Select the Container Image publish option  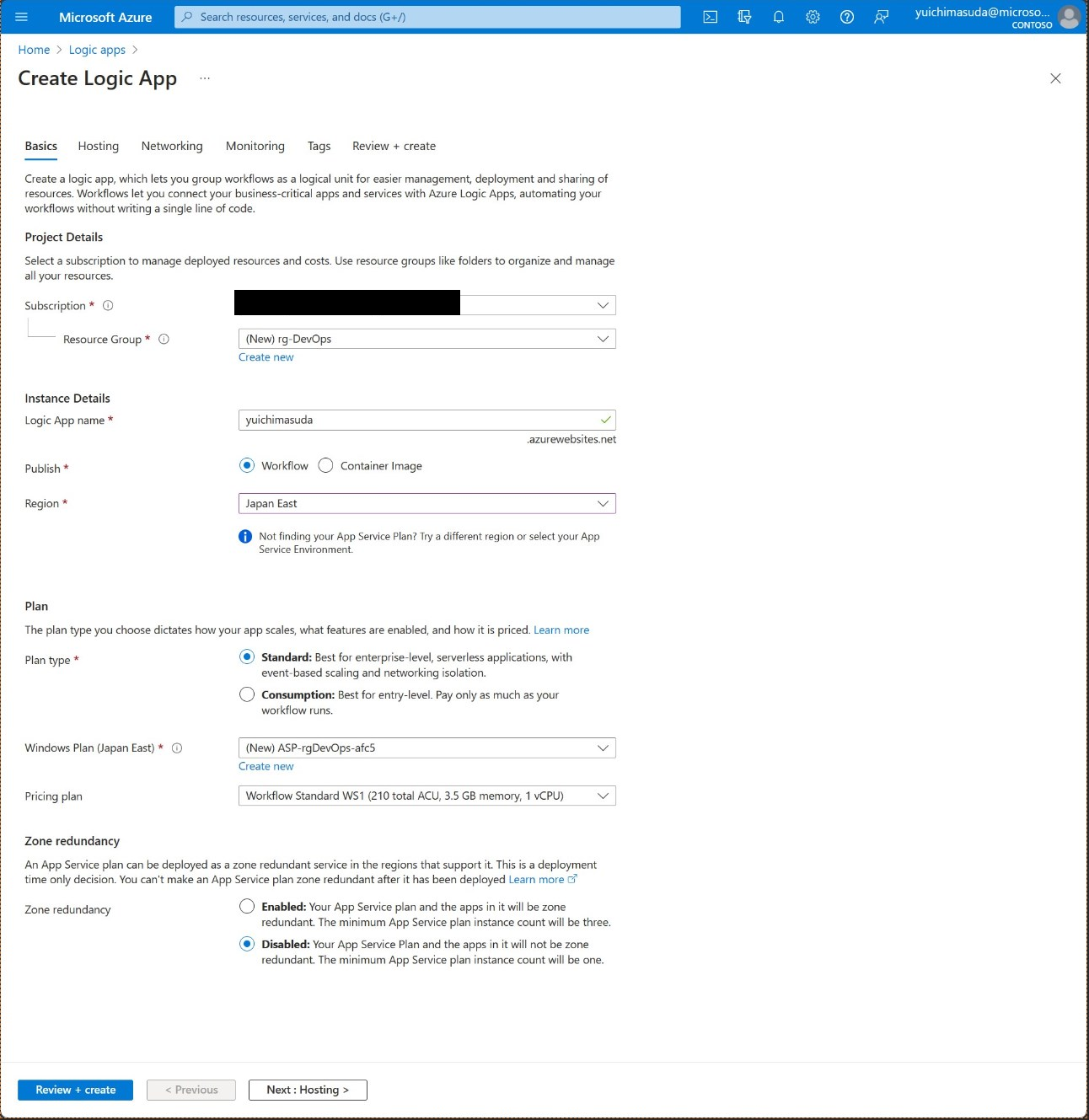(x=326, y=465)
